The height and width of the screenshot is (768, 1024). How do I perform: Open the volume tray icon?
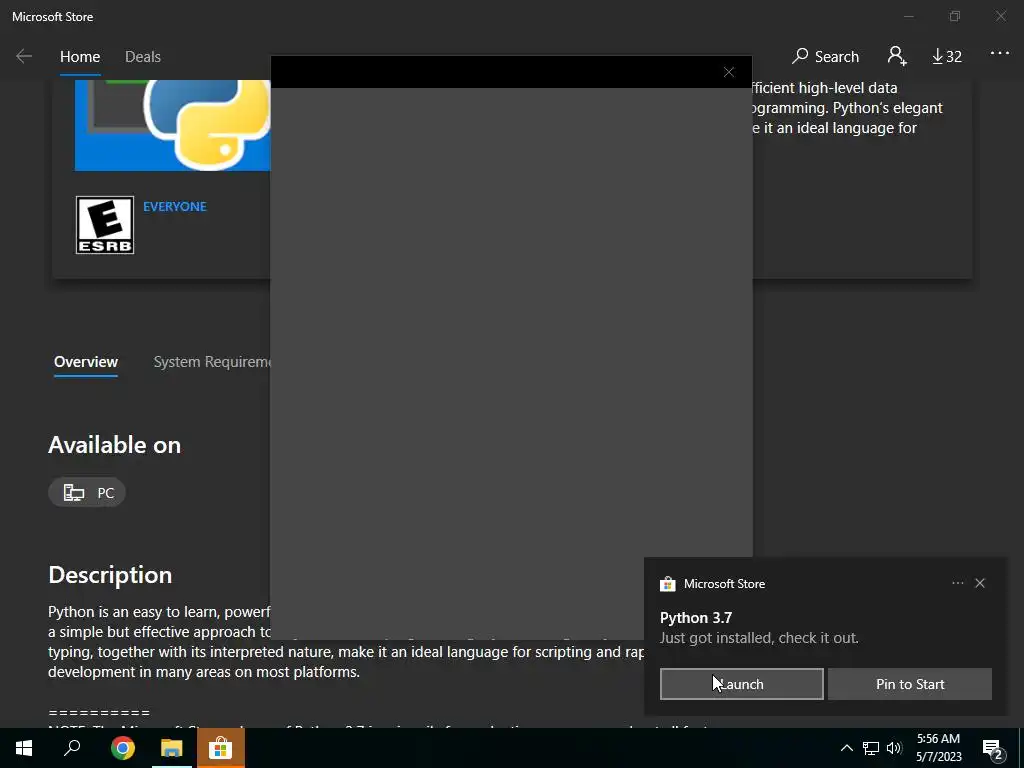coord(894,748)
